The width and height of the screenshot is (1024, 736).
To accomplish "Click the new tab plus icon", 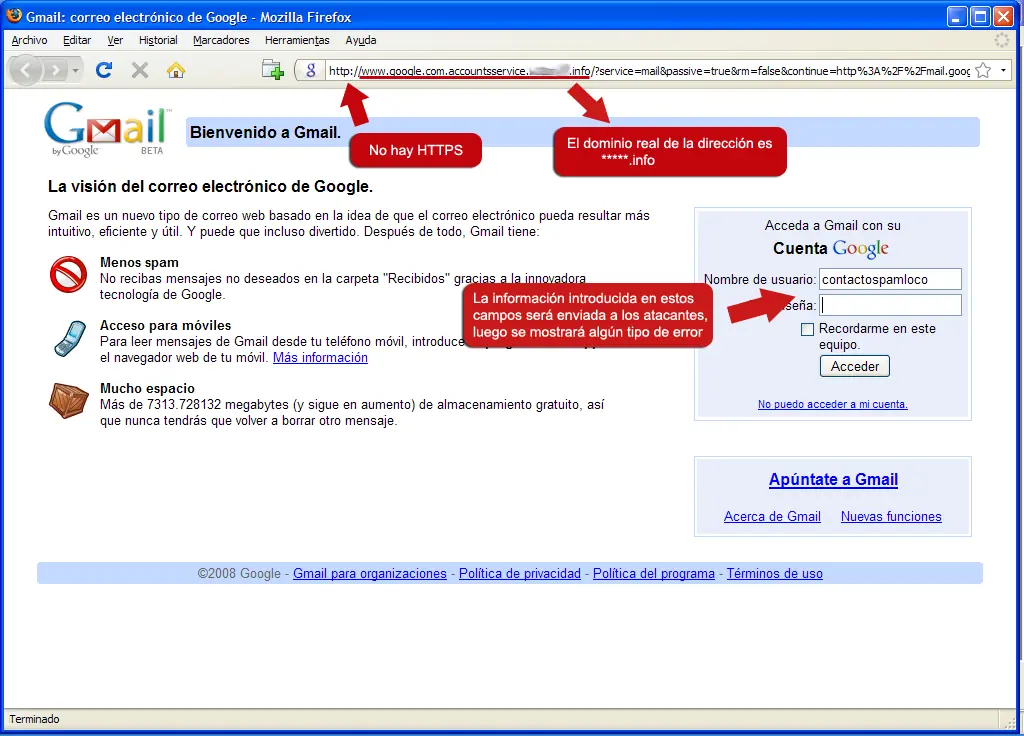I will click(273, 69).
